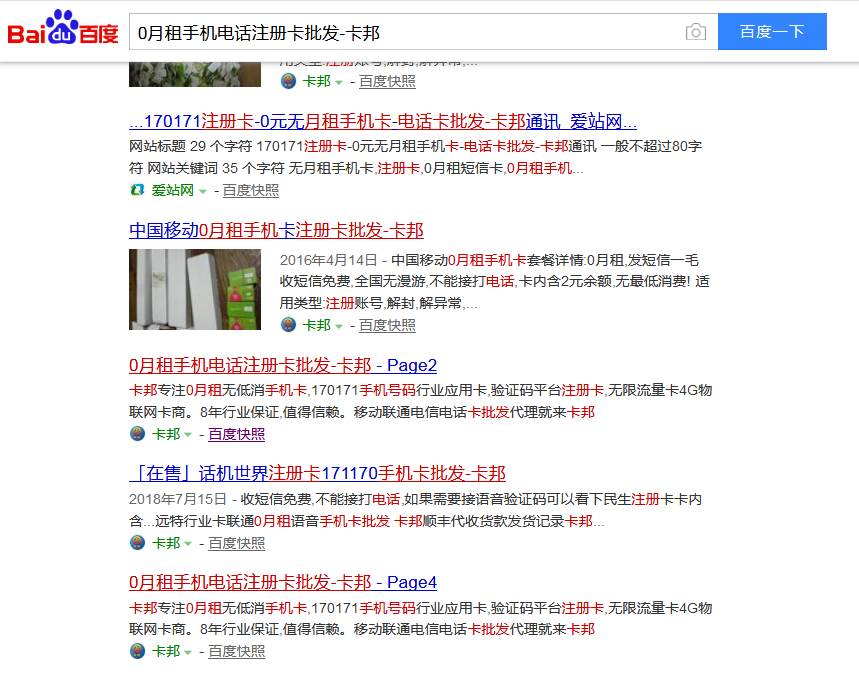Open 百度快照 for the 爱站网 result
The height and width of the screenshot is (682, 859).
pyautogui.click(x=251, y=190)
